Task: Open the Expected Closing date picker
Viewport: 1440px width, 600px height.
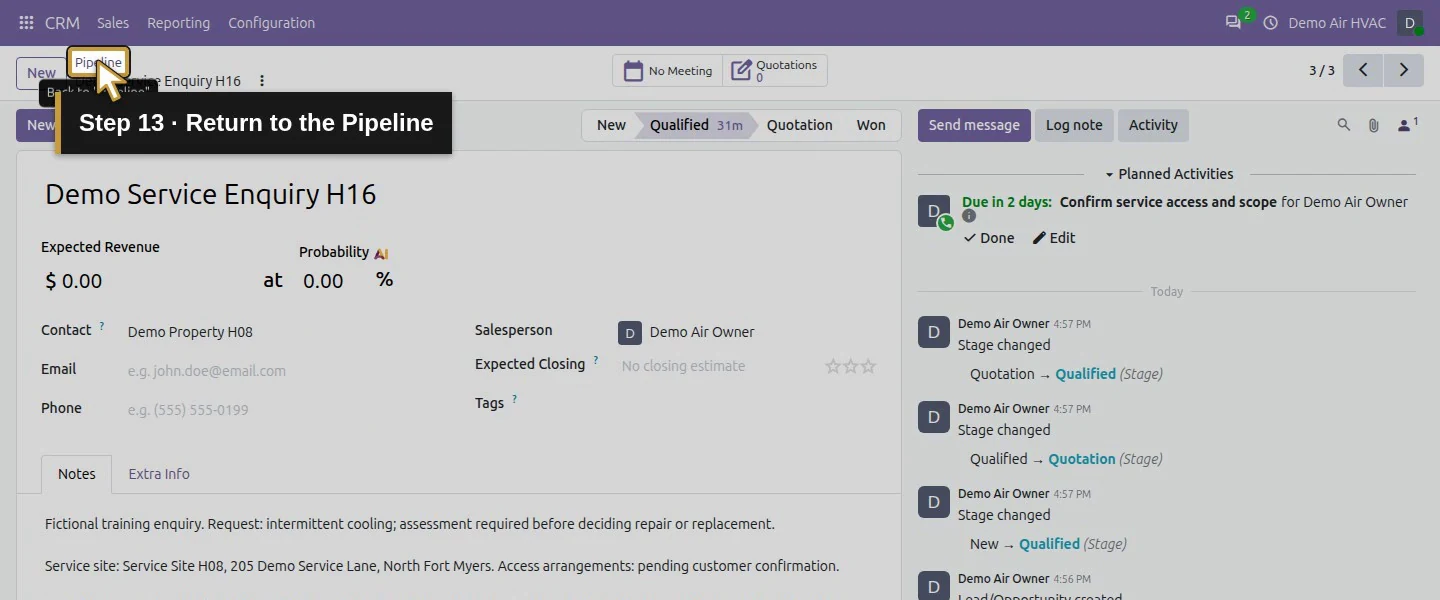Action: tap(718, 366)
